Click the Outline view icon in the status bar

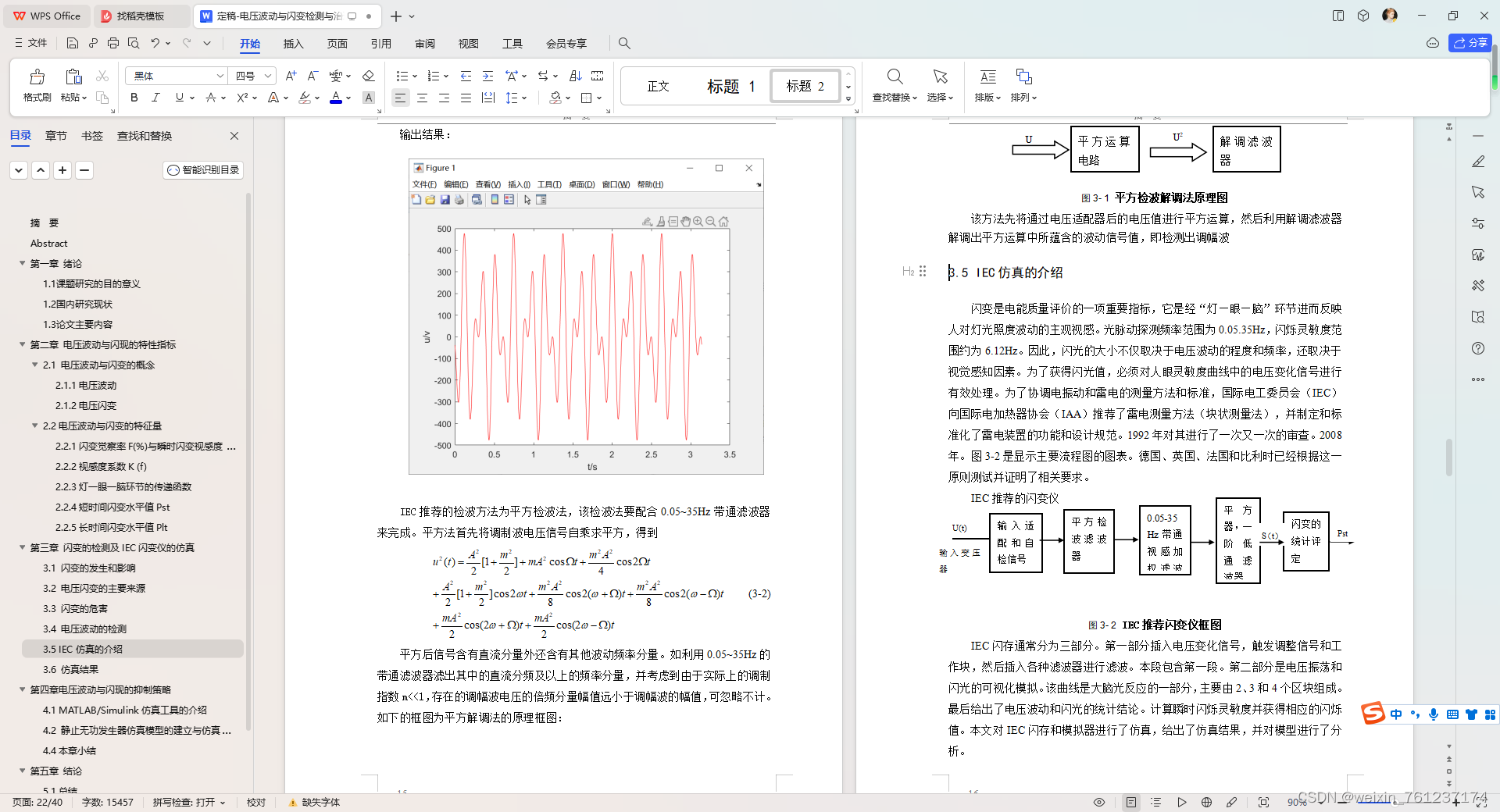1156,802
